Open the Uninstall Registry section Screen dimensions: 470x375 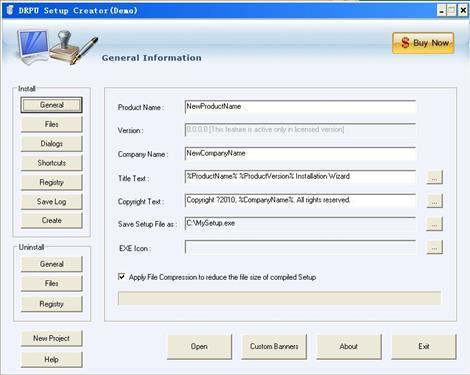51,304
